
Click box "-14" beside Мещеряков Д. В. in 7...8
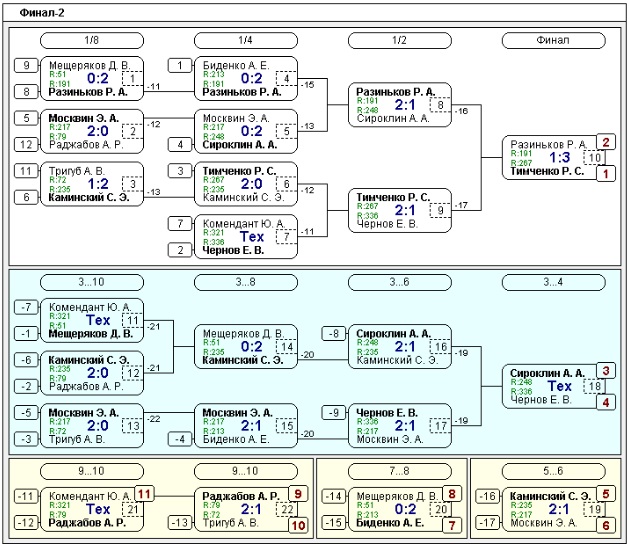pos(334,497)
